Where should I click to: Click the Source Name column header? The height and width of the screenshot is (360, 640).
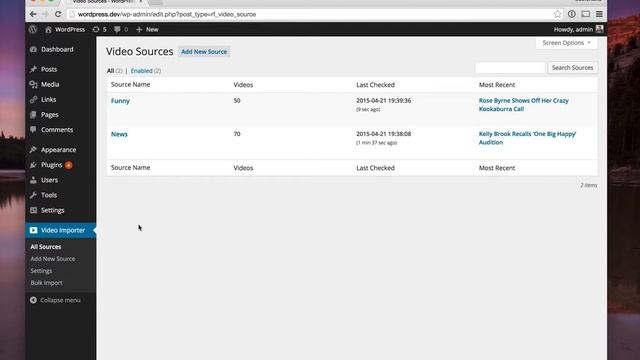point(131,84)
